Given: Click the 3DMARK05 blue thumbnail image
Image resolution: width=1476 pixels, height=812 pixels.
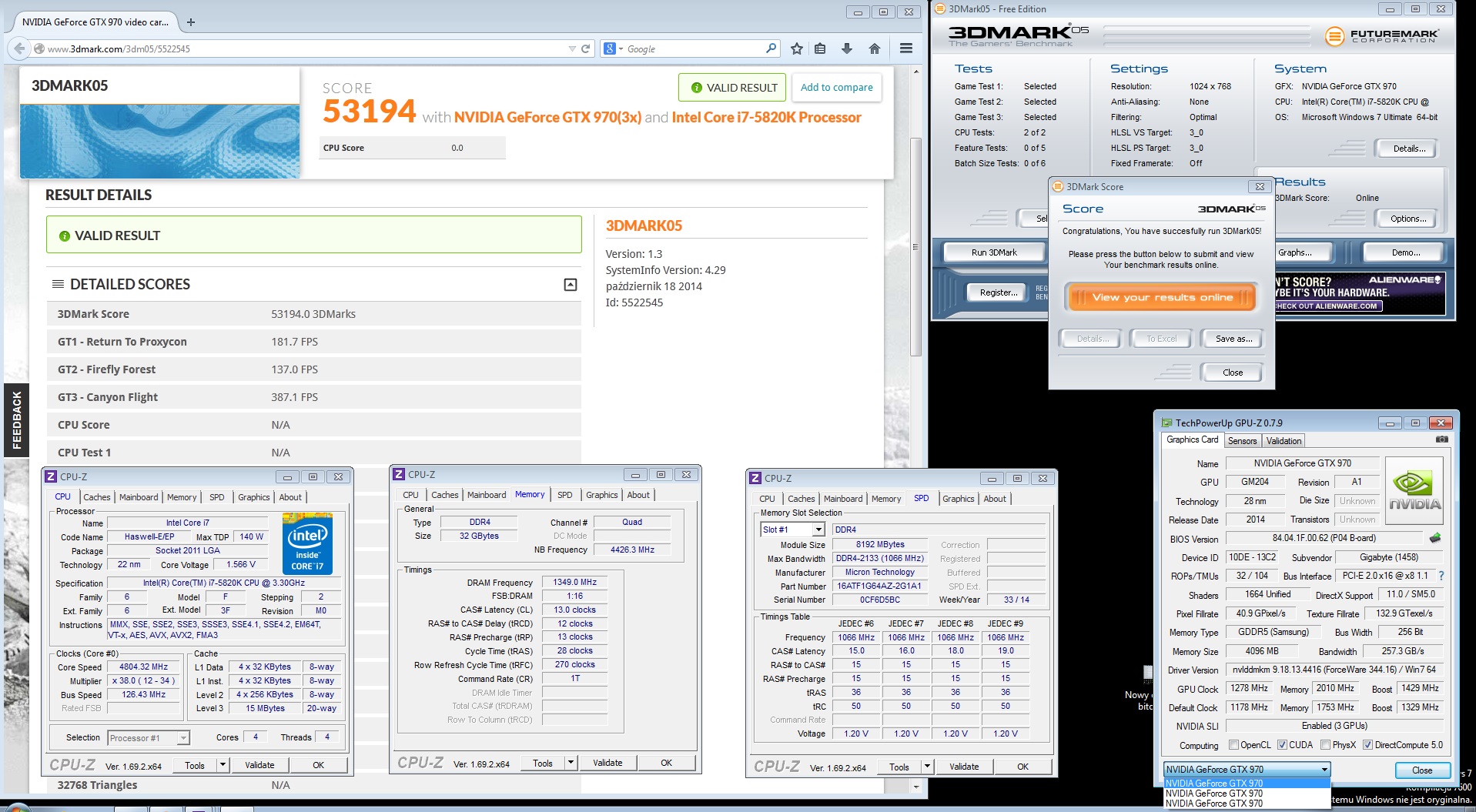Looking at the screenshot, I should coord(159,142).
